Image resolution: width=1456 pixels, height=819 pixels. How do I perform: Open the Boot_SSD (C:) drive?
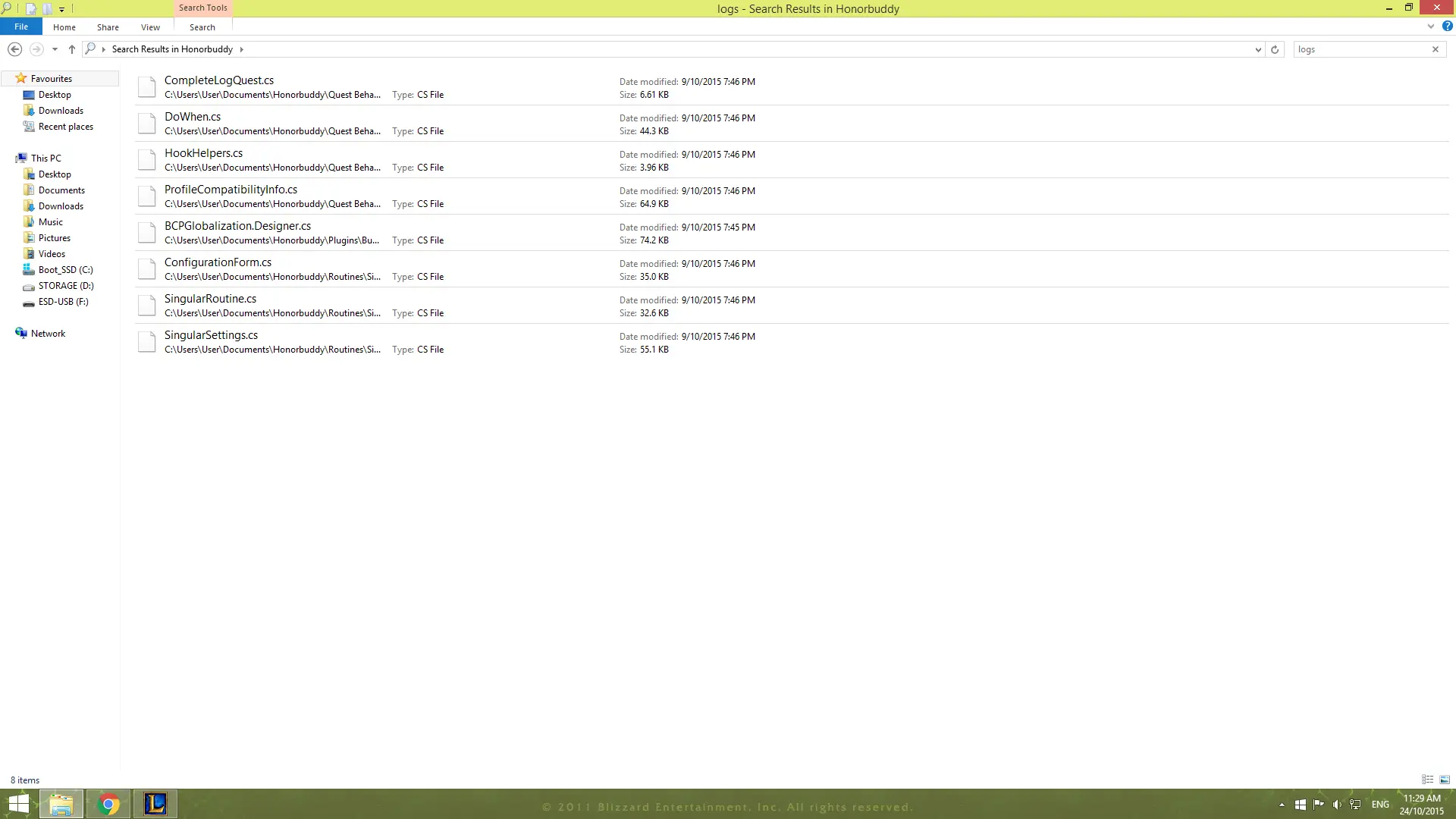pos(66,270)
